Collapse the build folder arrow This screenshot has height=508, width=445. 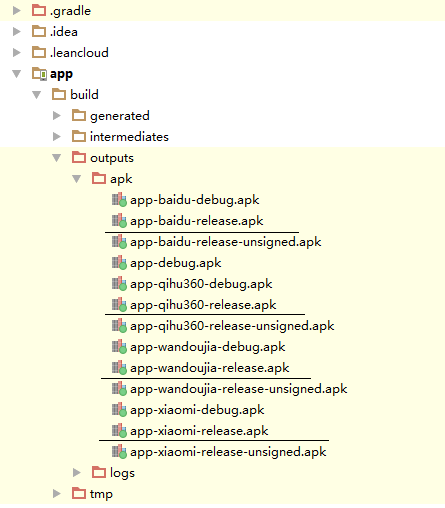[x=37, y=95]
